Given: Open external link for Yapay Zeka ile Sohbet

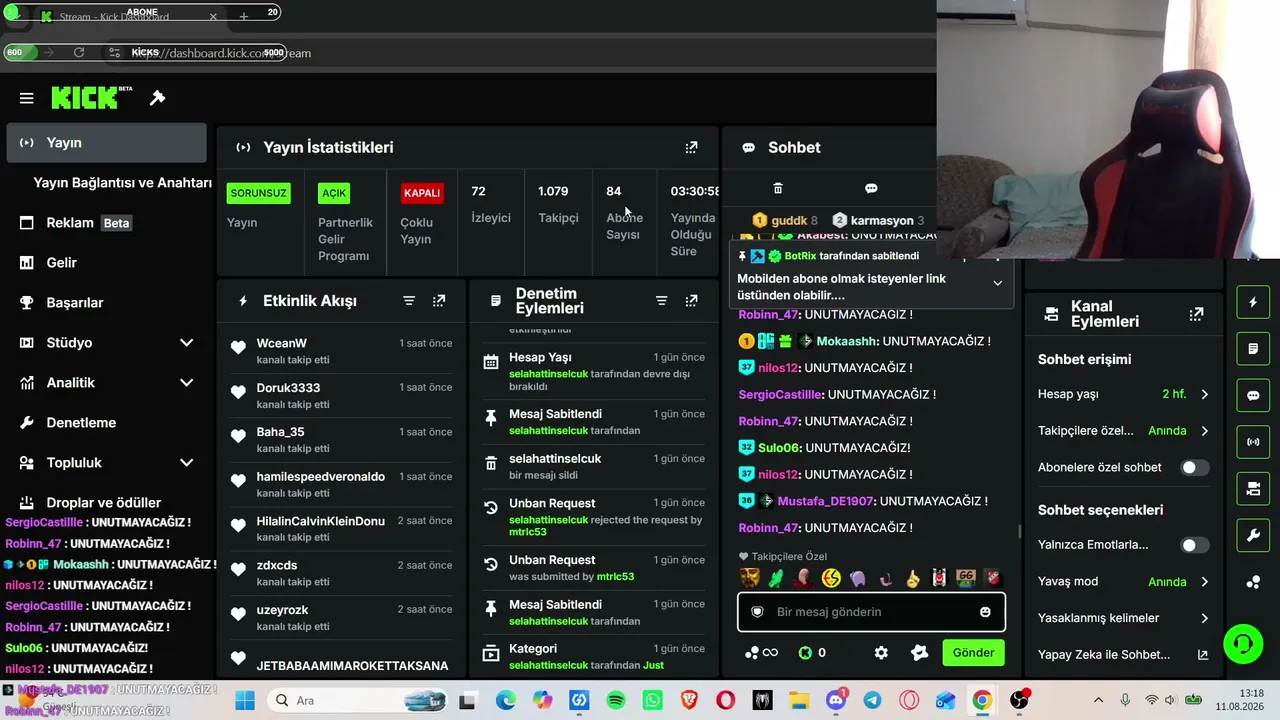Looking at the screenshot, I should [1203, 655].
